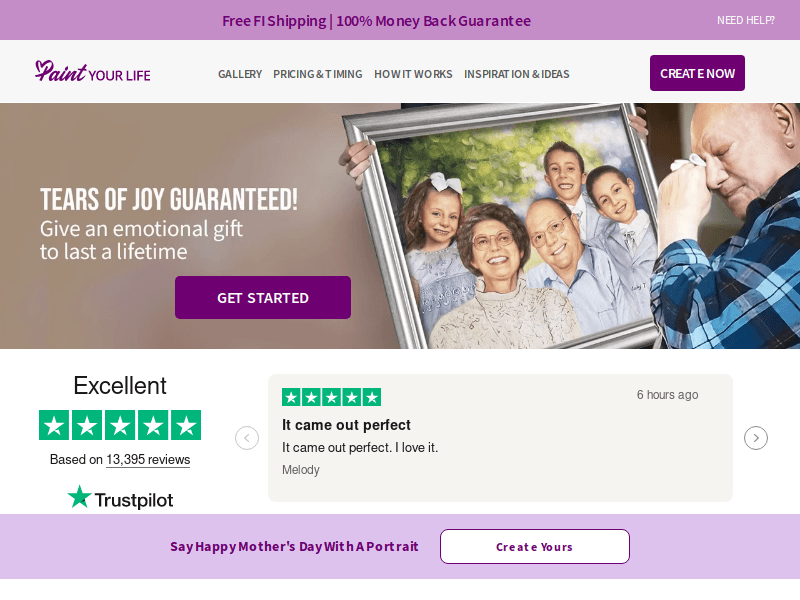Click the Free FI Shipping banner text

click(376, 21)
